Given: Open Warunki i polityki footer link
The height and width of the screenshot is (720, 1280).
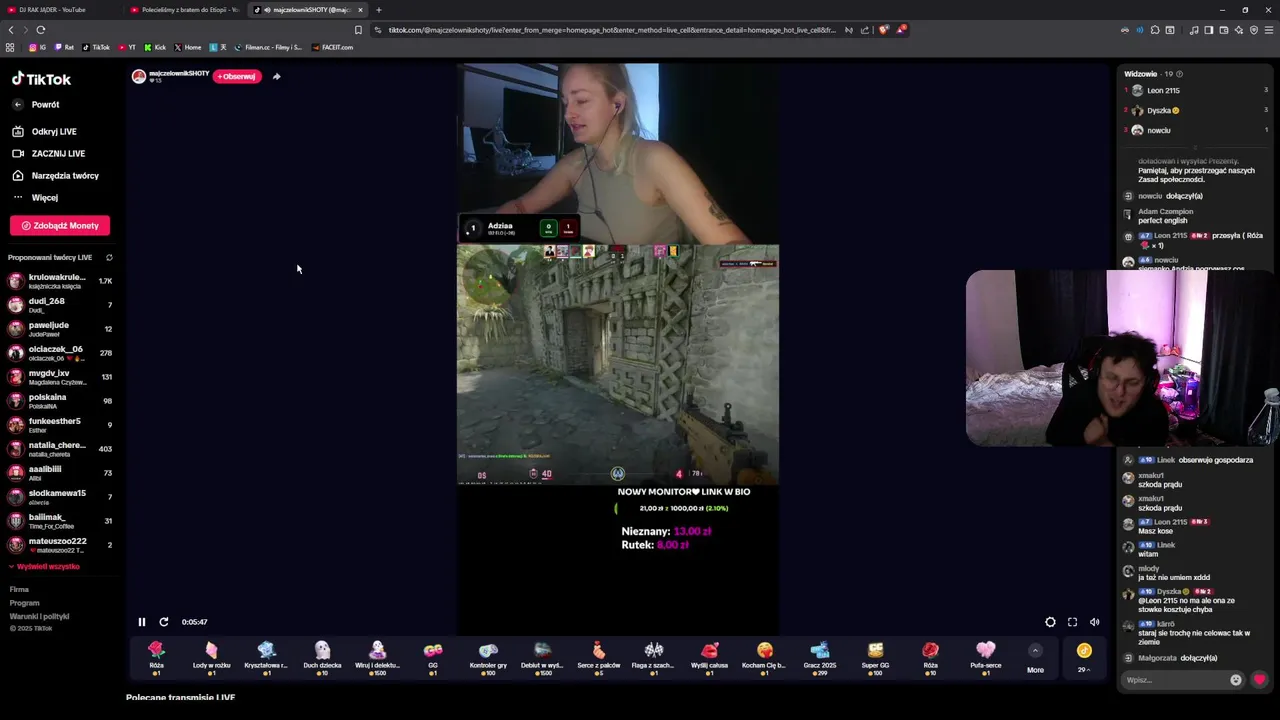Looking at the screenshot, I should [39, 616].
